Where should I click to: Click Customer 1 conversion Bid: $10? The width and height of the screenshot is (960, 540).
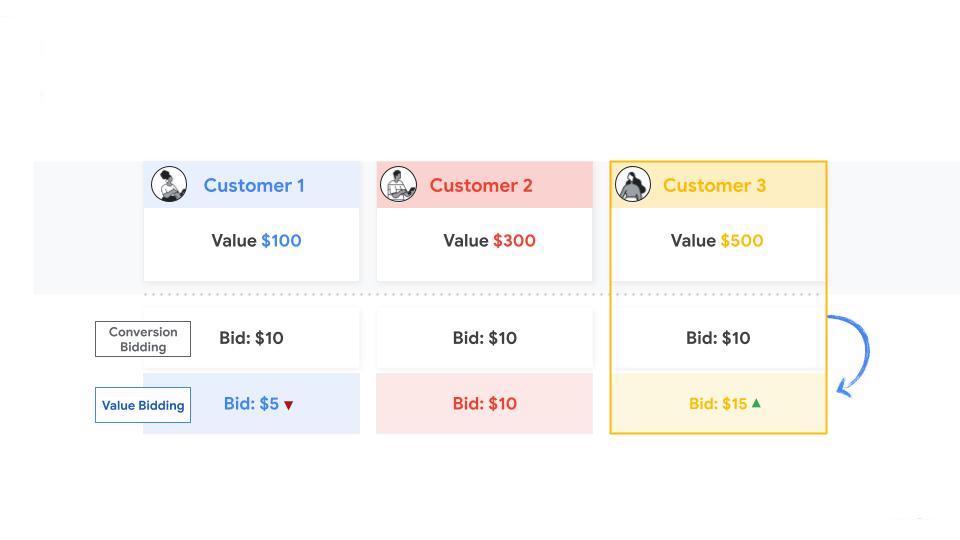[251, 338]
